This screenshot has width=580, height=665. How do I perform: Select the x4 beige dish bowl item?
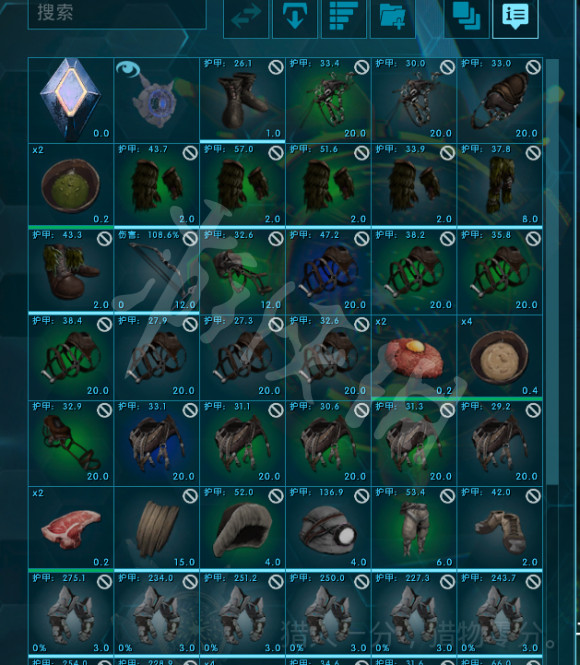tap(499, 357)
